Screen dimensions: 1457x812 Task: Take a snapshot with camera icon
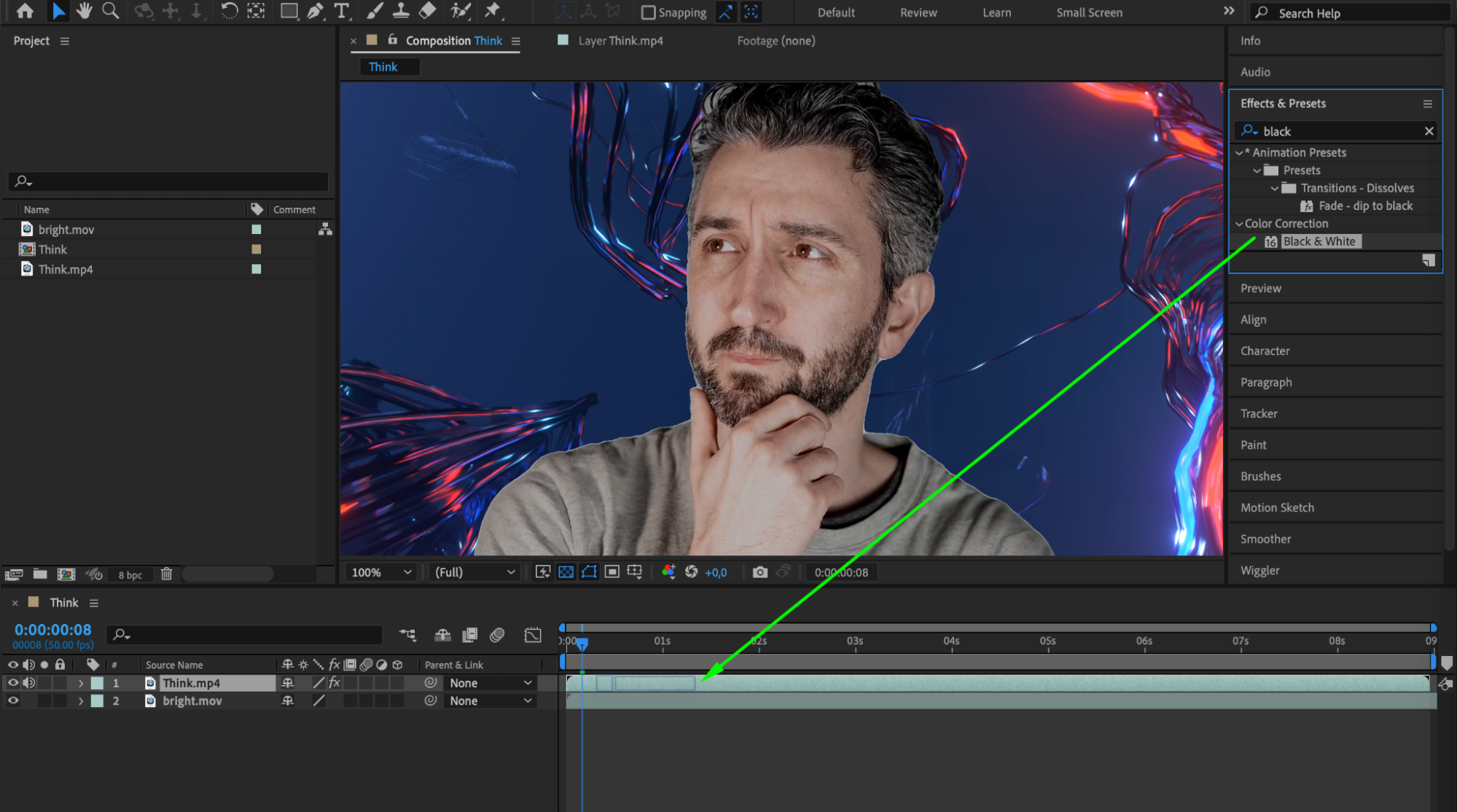point(759,572)
